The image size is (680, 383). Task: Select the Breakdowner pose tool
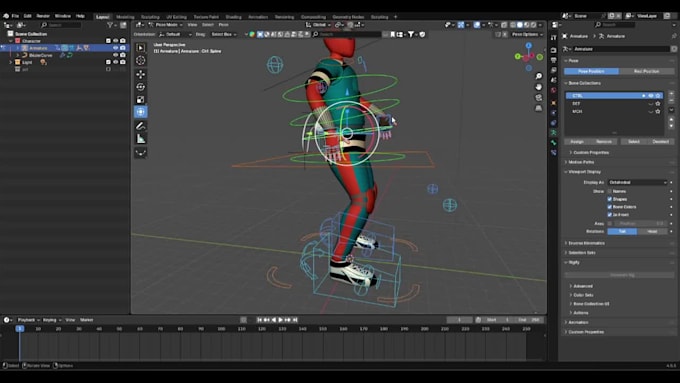coord(141,153)
